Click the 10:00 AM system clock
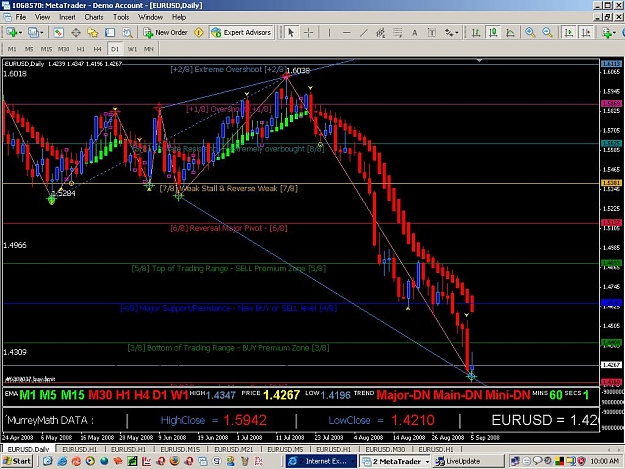Viewport: 625px width, 469px height. (x=605, y=461)
